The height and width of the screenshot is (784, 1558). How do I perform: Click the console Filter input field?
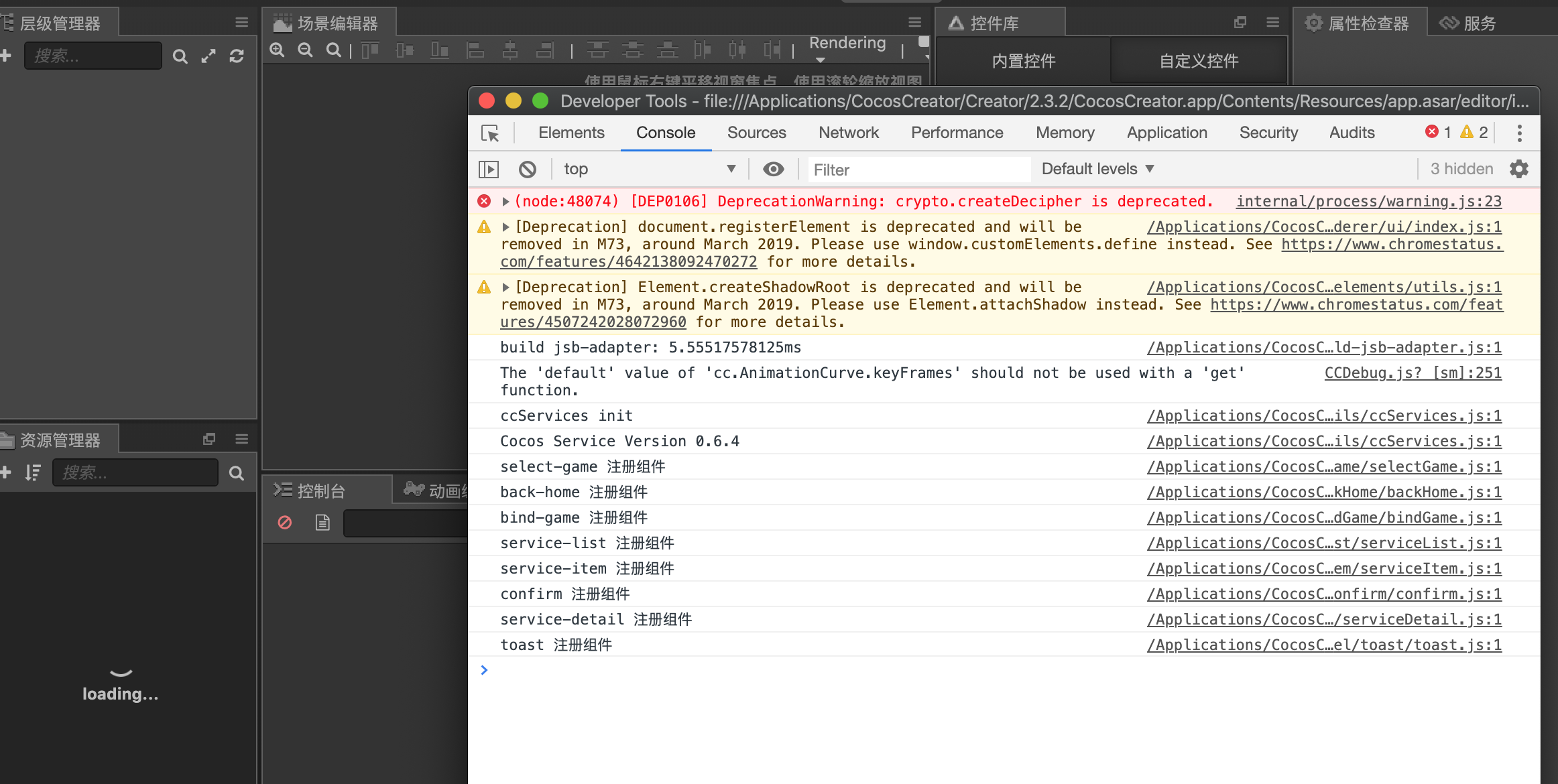tap(918, 170)
